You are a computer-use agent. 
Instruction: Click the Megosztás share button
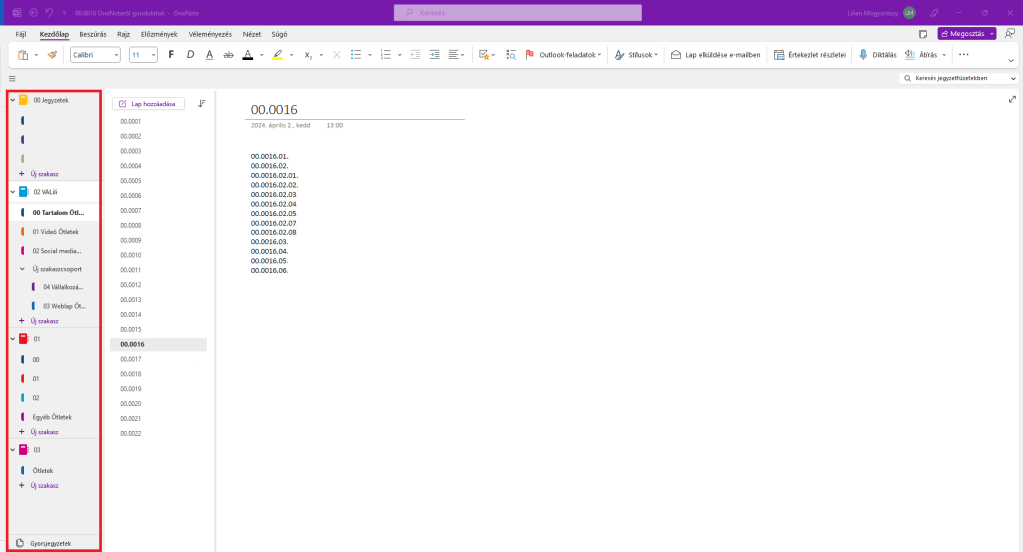click(966, 33)
